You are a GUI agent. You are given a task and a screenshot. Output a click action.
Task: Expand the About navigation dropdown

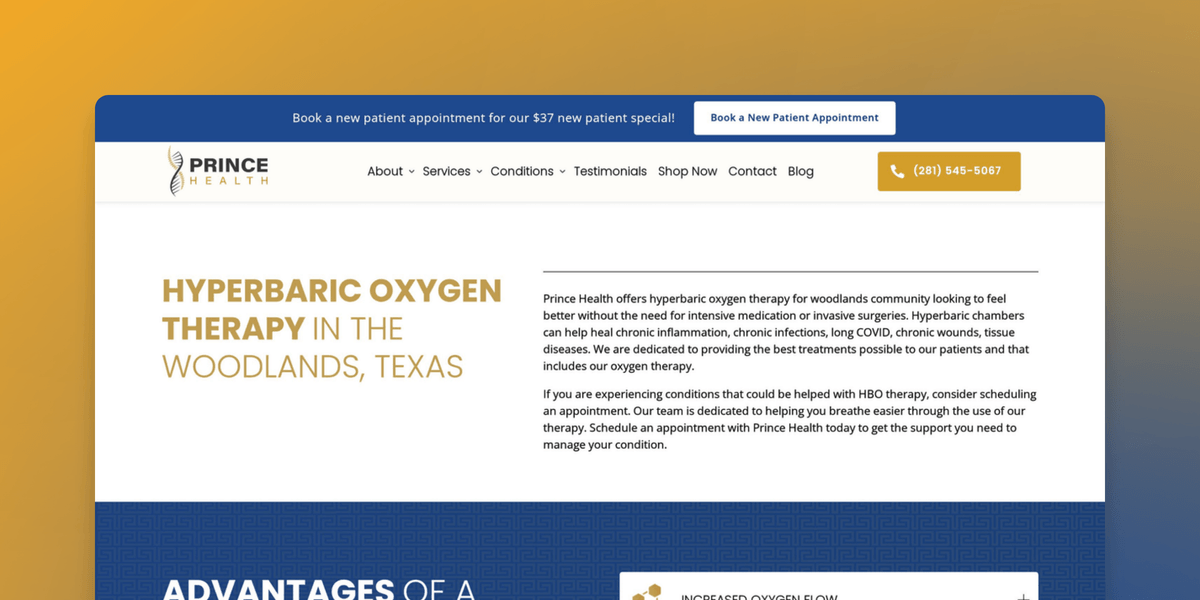point(410,171)
